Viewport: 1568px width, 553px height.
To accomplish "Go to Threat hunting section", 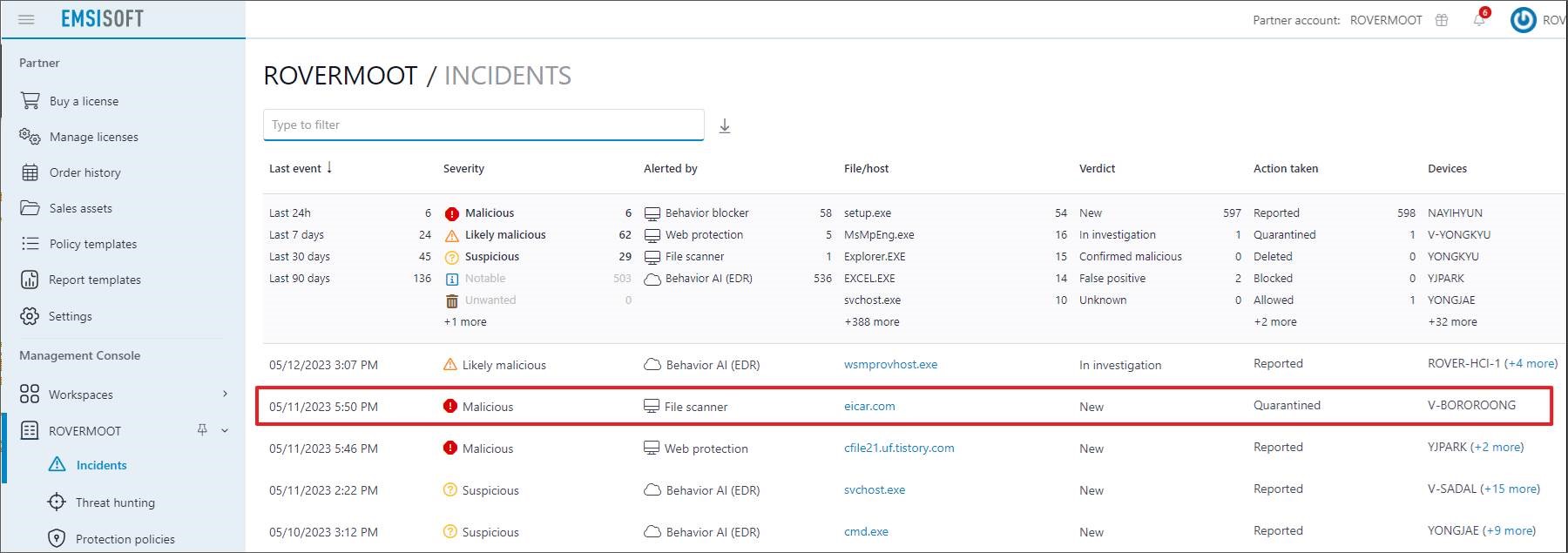I will tap(115, 502).
